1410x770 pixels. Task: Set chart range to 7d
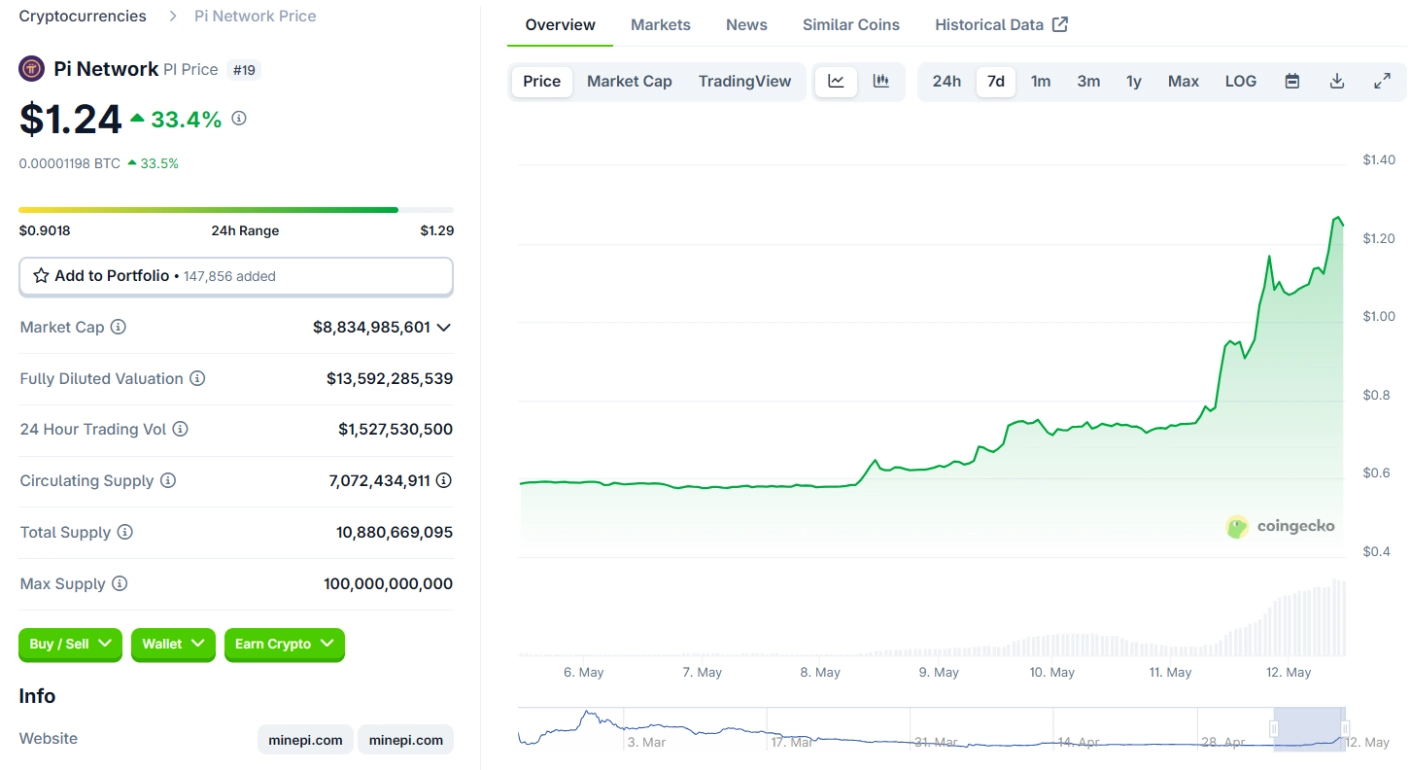click(996, 81)
